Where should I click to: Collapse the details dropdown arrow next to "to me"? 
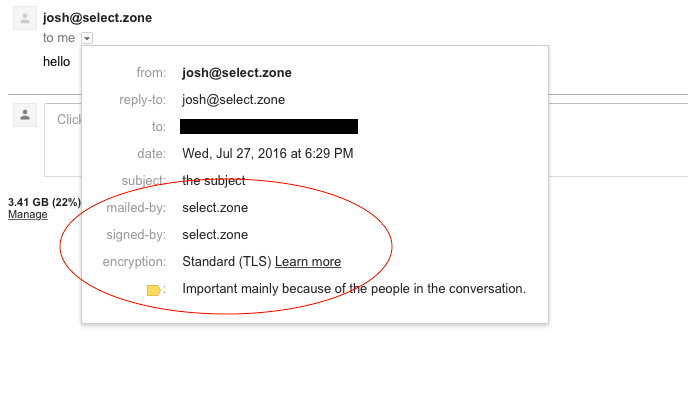(87, 39)
